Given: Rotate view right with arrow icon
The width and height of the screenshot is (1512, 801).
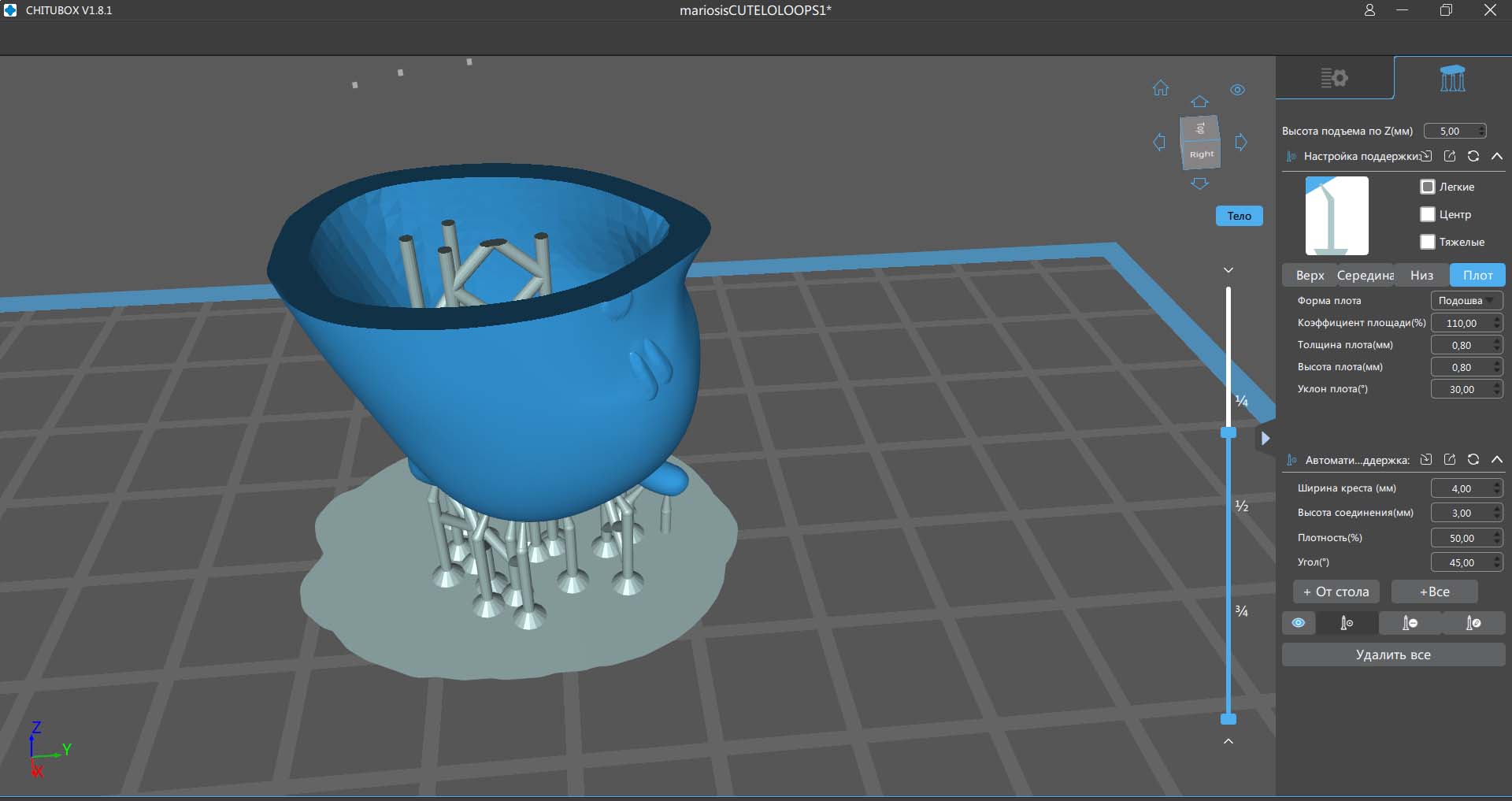Looking at the screenshot, I should pos(1241,143).
